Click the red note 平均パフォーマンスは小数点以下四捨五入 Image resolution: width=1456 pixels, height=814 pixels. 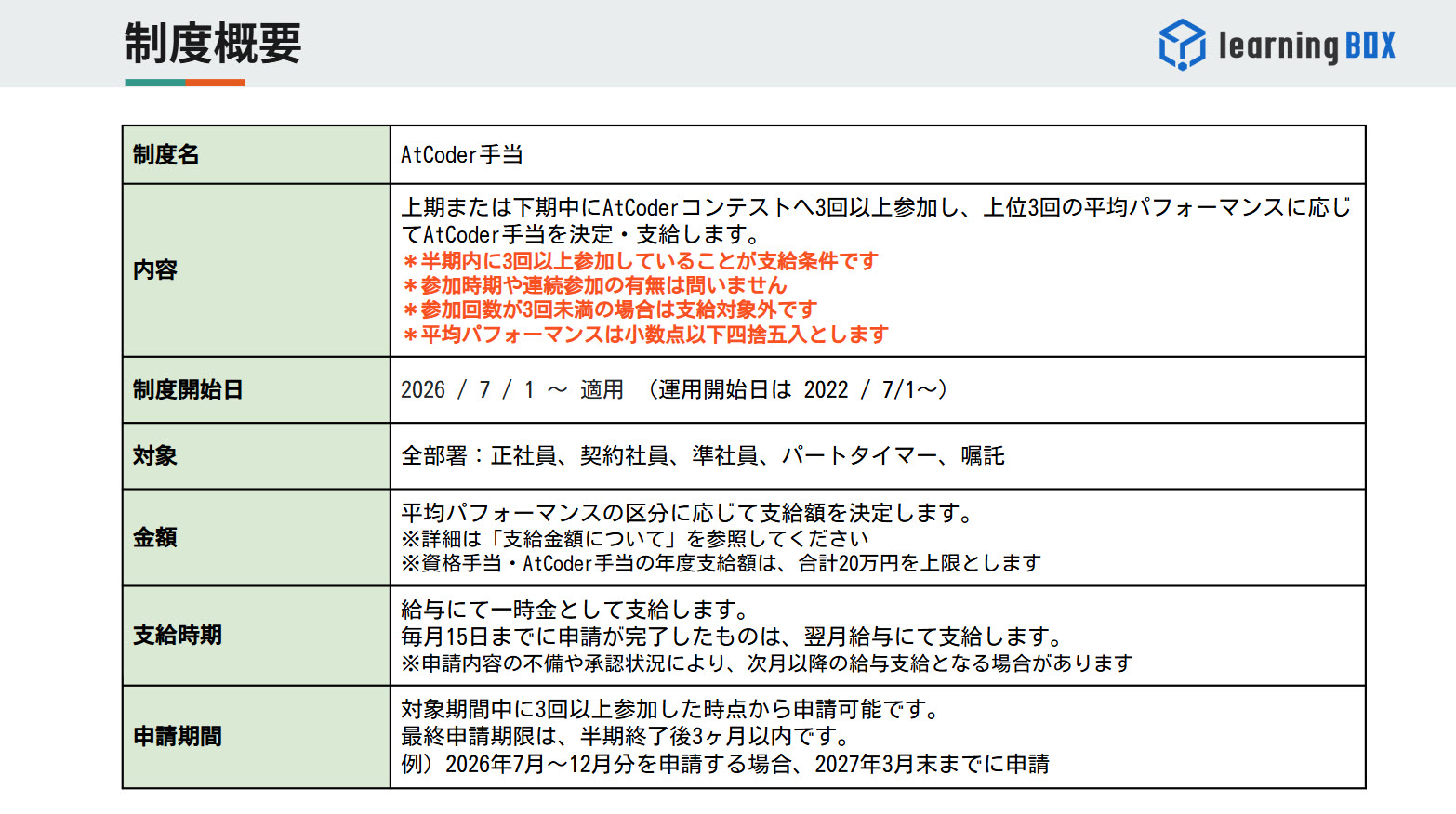pos(646,335)
